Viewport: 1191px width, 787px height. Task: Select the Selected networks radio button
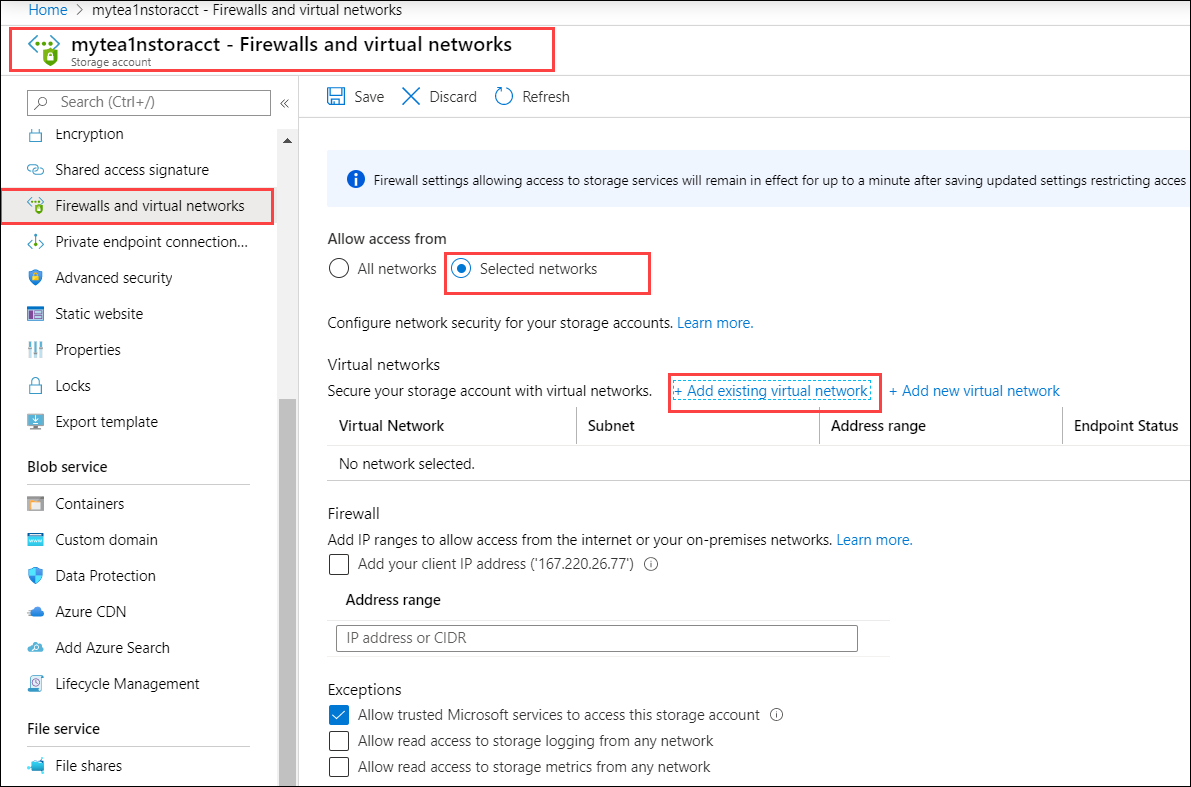click(461, 269)
